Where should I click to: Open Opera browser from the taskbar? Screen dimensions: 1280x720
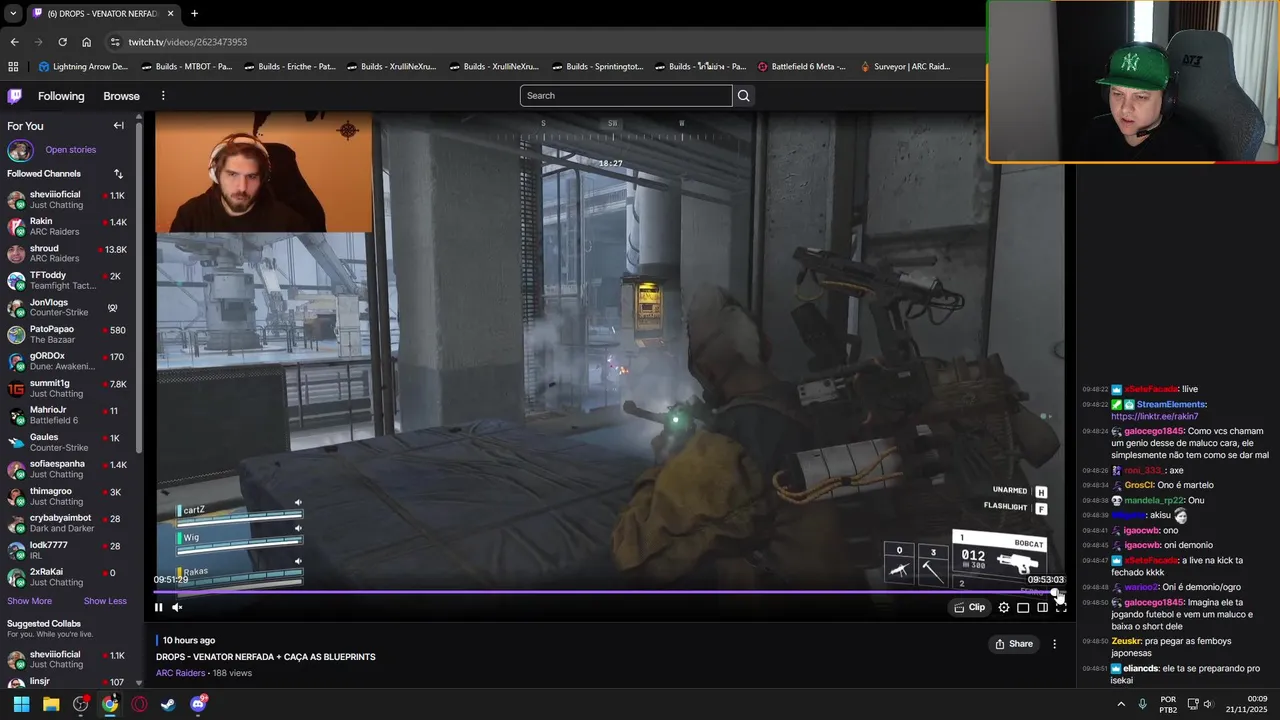tap(139, 704)
